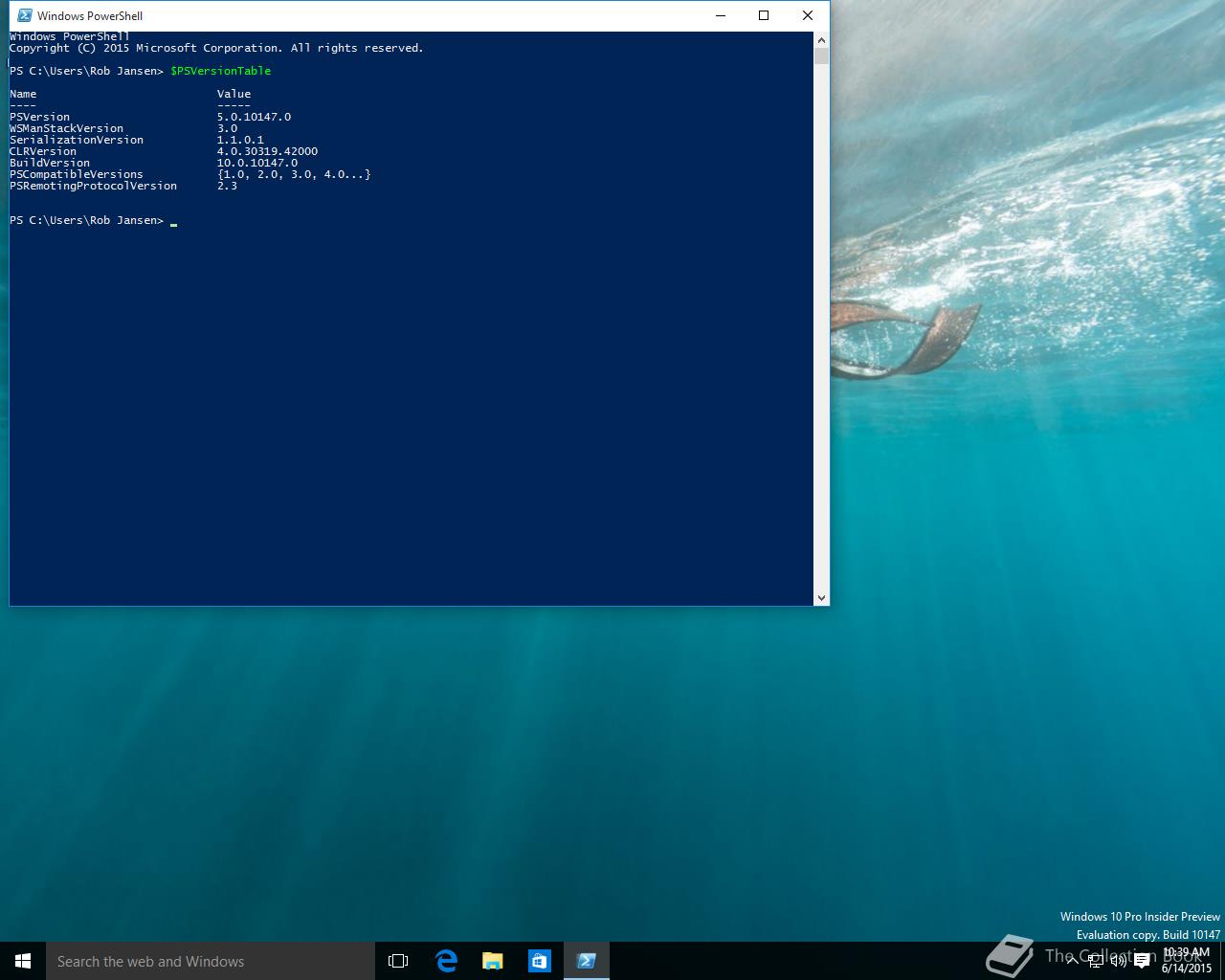Click the value 2.3

pos(227,186)
